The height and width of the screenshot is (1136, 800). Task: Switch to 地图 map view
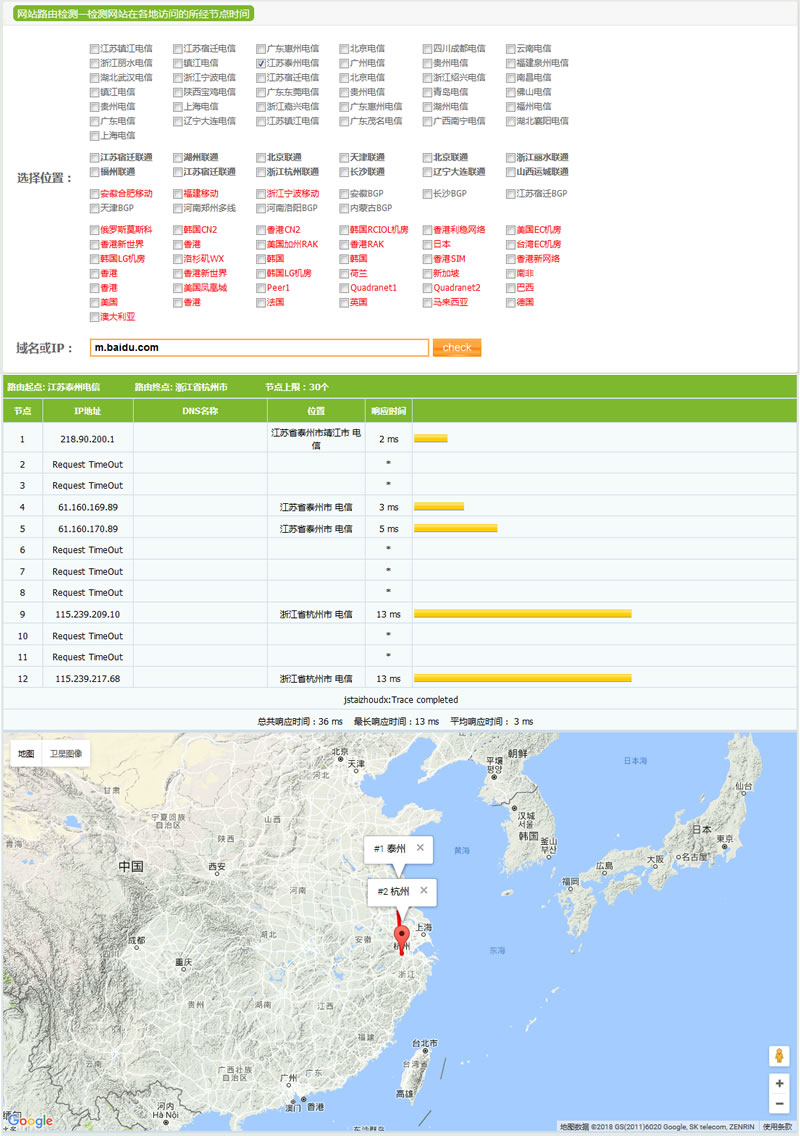click(24, 753)
